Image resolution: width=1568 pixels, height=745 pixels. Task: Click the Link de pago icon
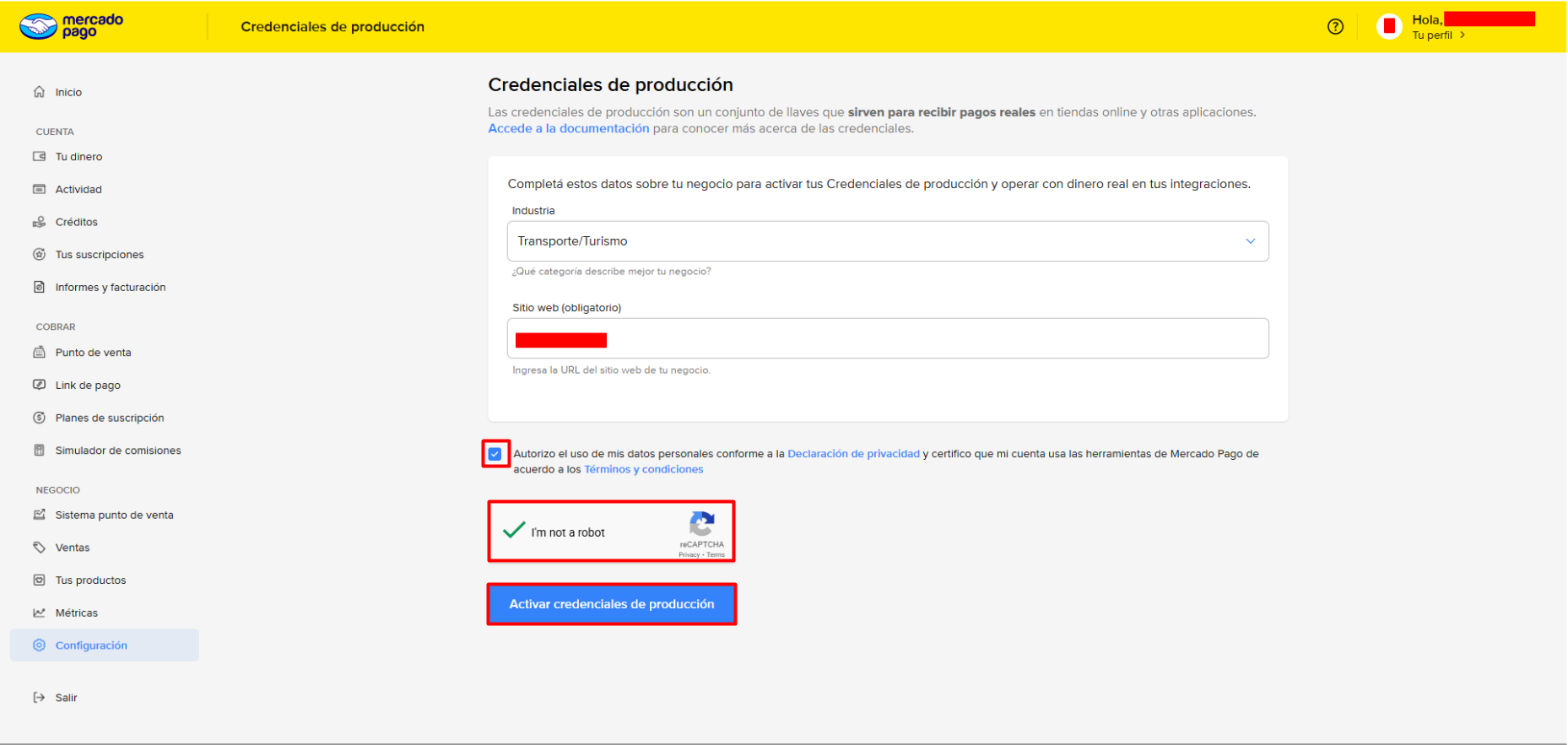click(x=39, y=385)
